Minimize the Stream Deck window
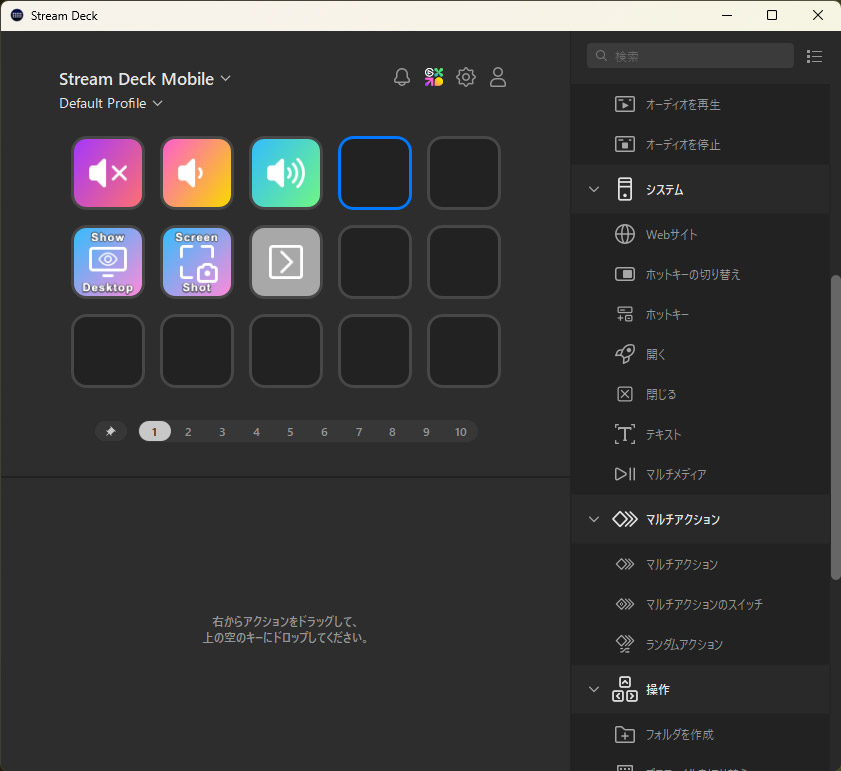This screenshot has width=841, height=771. click(727, 16)
